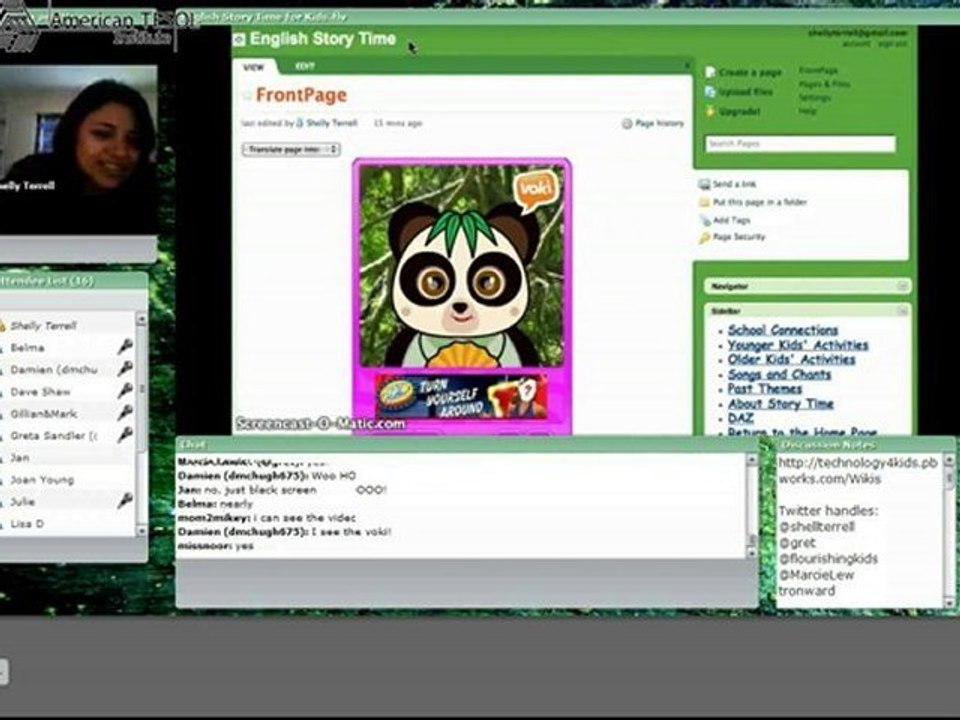This screenshot has height=720, width=960.
Task: Click the Upload files icon
Action: click(x=710, y=92)
